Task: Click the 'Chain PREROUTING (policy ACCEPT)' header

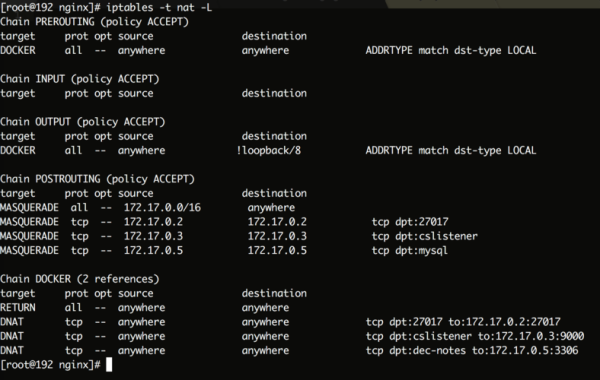Action: coord(95,22)
